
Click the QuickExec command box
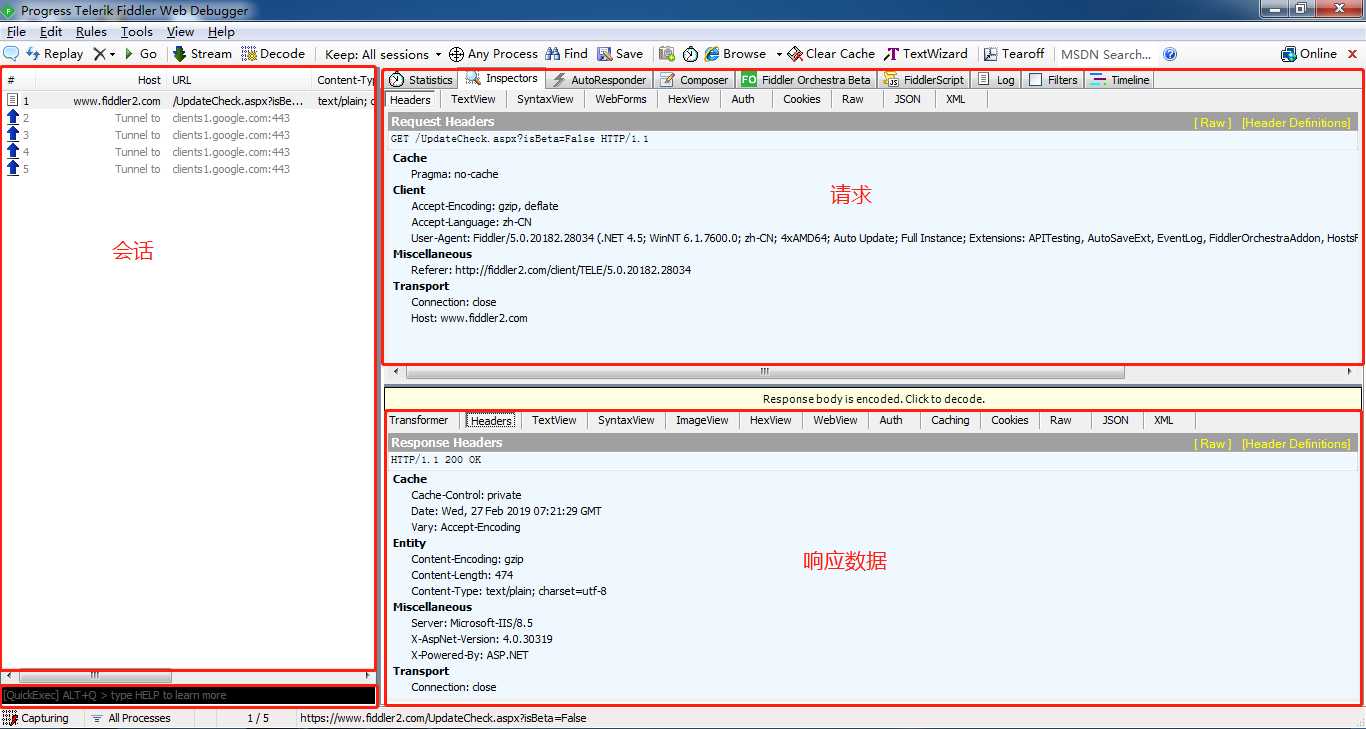[x=189, y=695]
